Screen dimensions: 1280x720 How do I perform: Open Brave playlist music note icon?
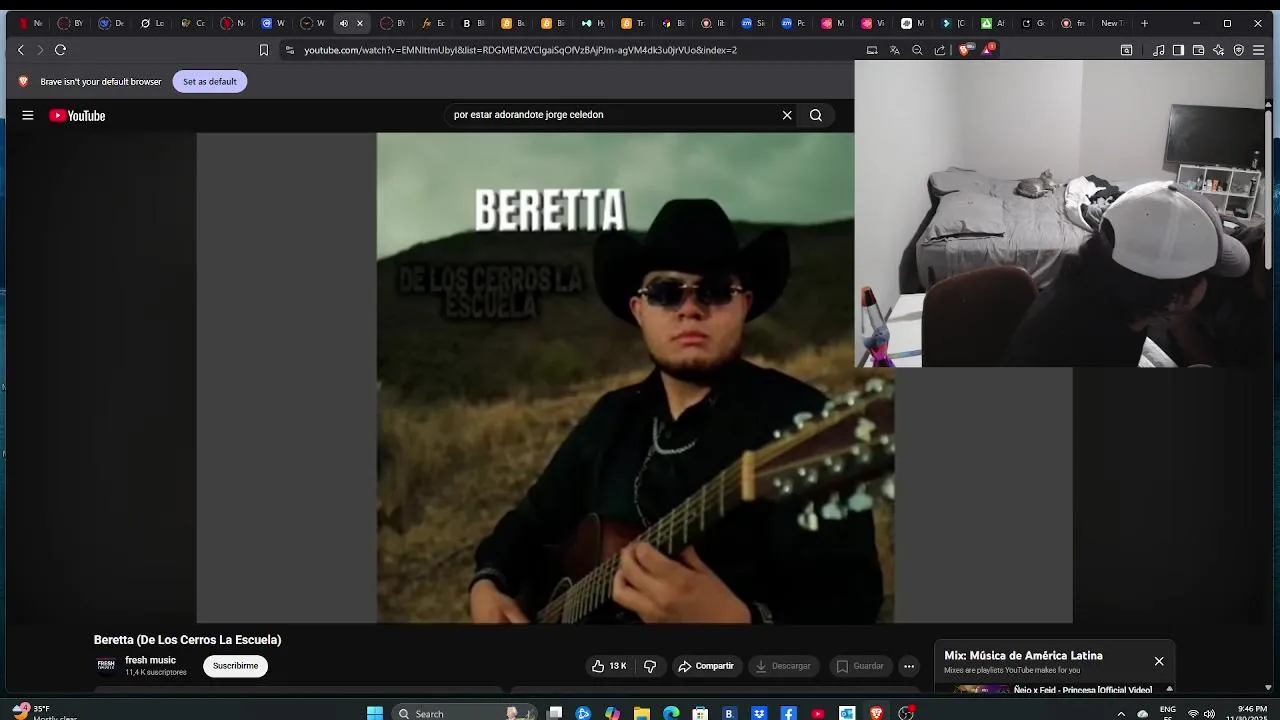pyautogui.click(x=1158, y=50)
